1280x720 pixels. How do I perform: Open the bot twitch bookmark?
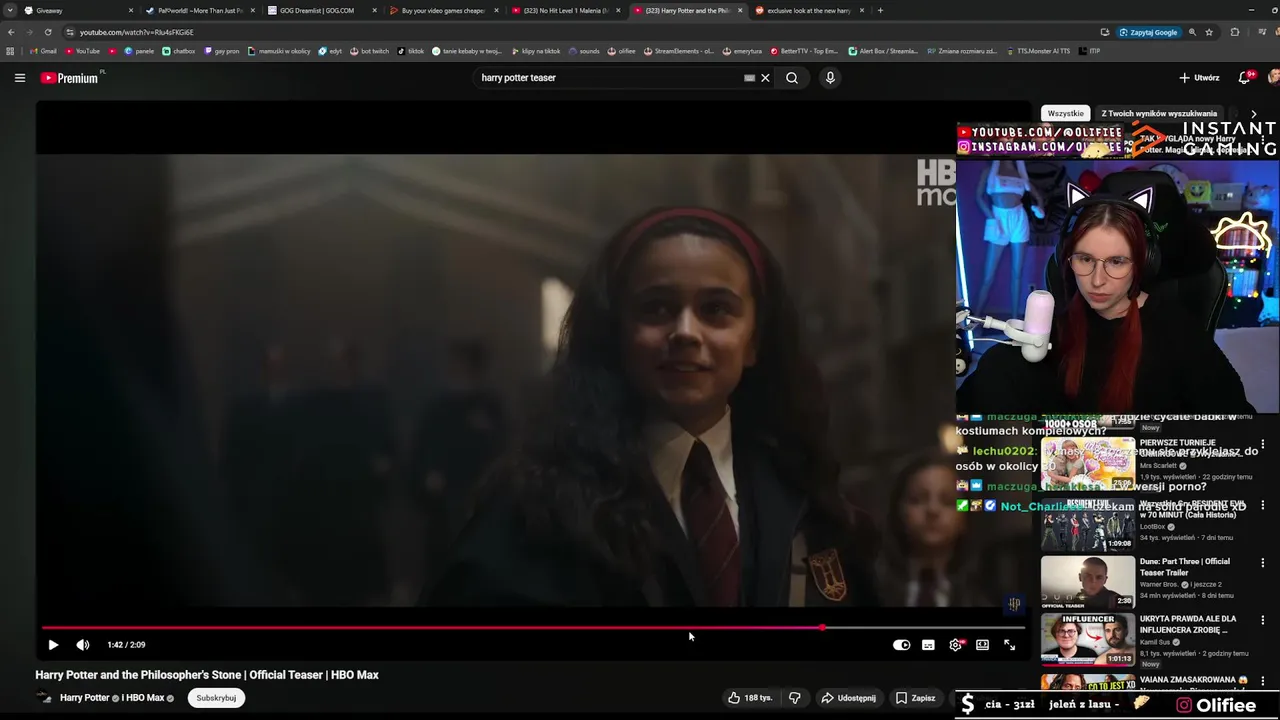[369, 51]
